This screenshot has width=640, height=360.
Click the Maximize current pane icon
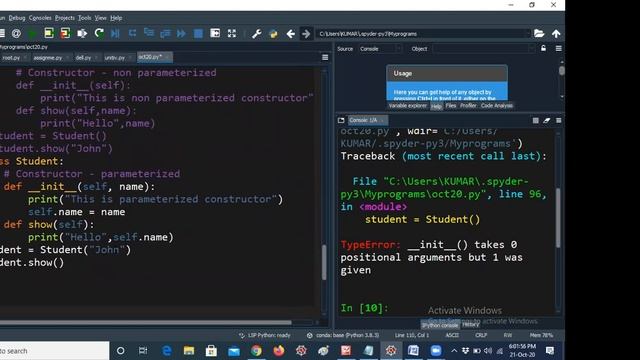click(215, 33)
